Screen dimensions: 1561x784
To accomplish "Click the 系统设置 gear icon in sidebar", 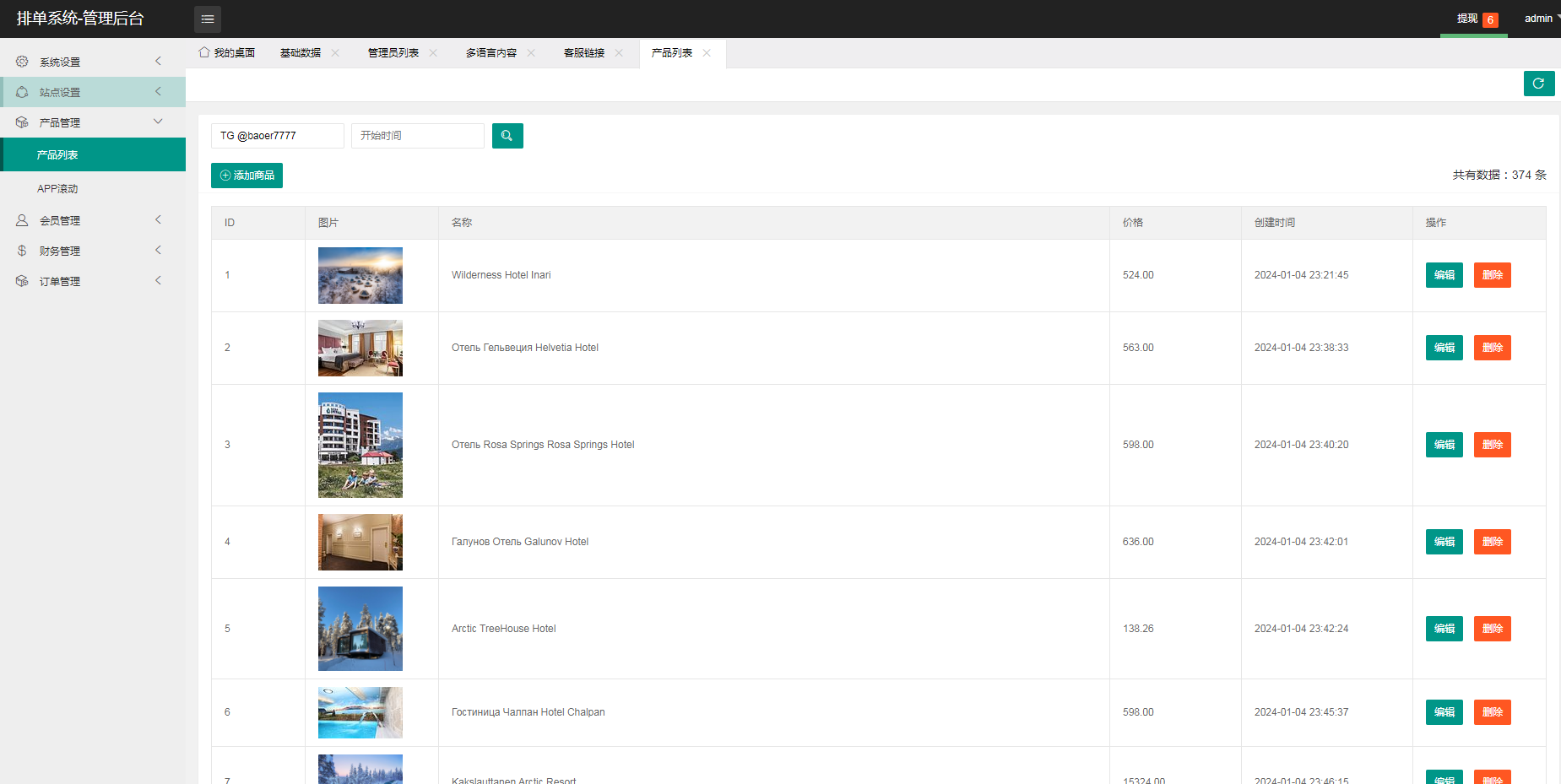I will click(22, 62).
